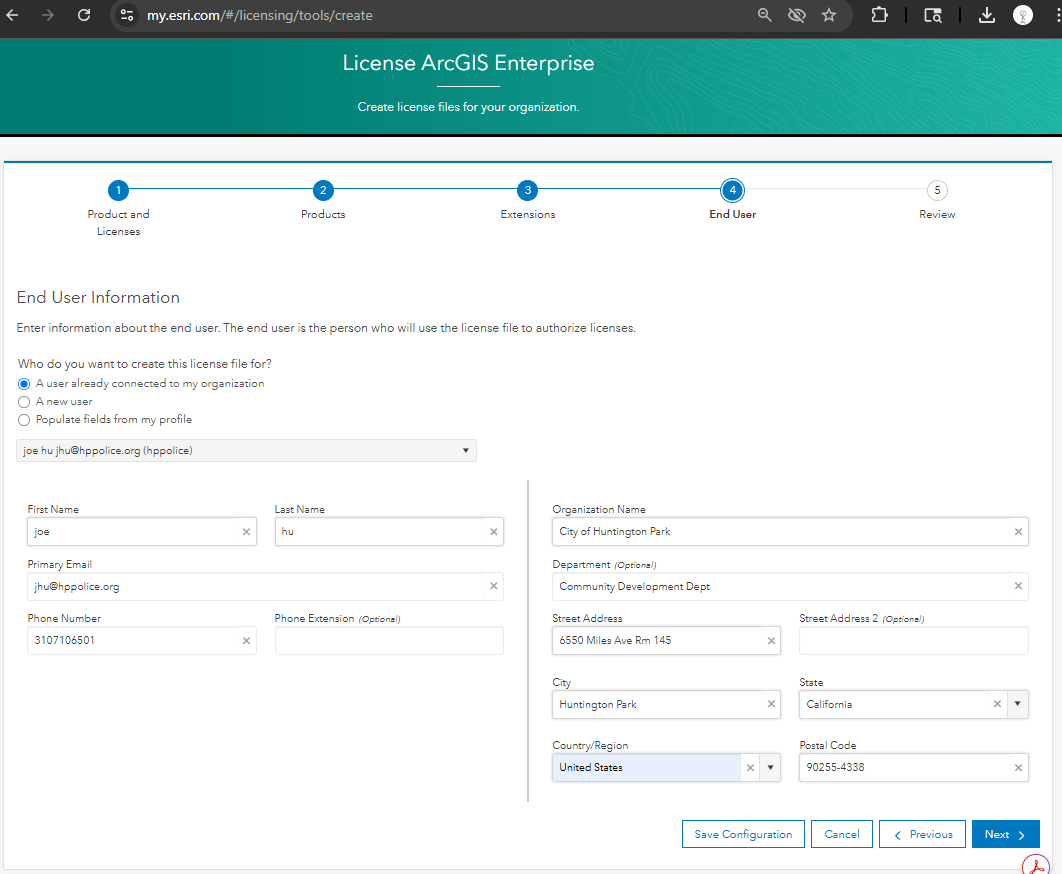Open browser downloads icon
This screenshot has width=1062, height=874.
[986, 15]
